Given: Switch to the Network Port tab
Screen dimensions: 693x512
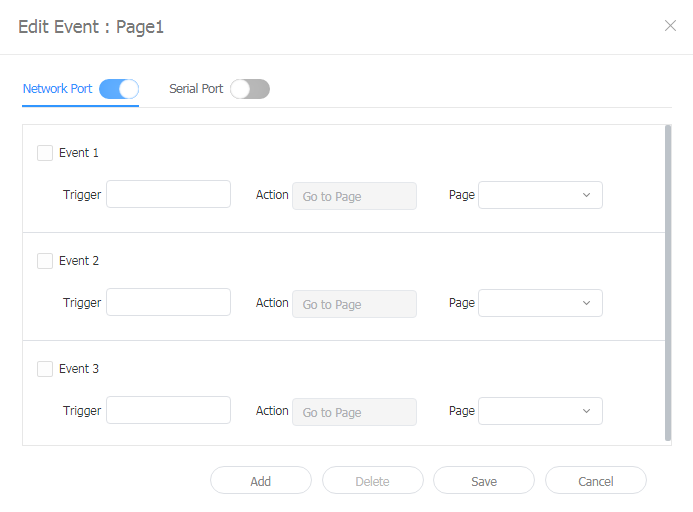Looking at the screenshot, I should [x=57, y=89].
